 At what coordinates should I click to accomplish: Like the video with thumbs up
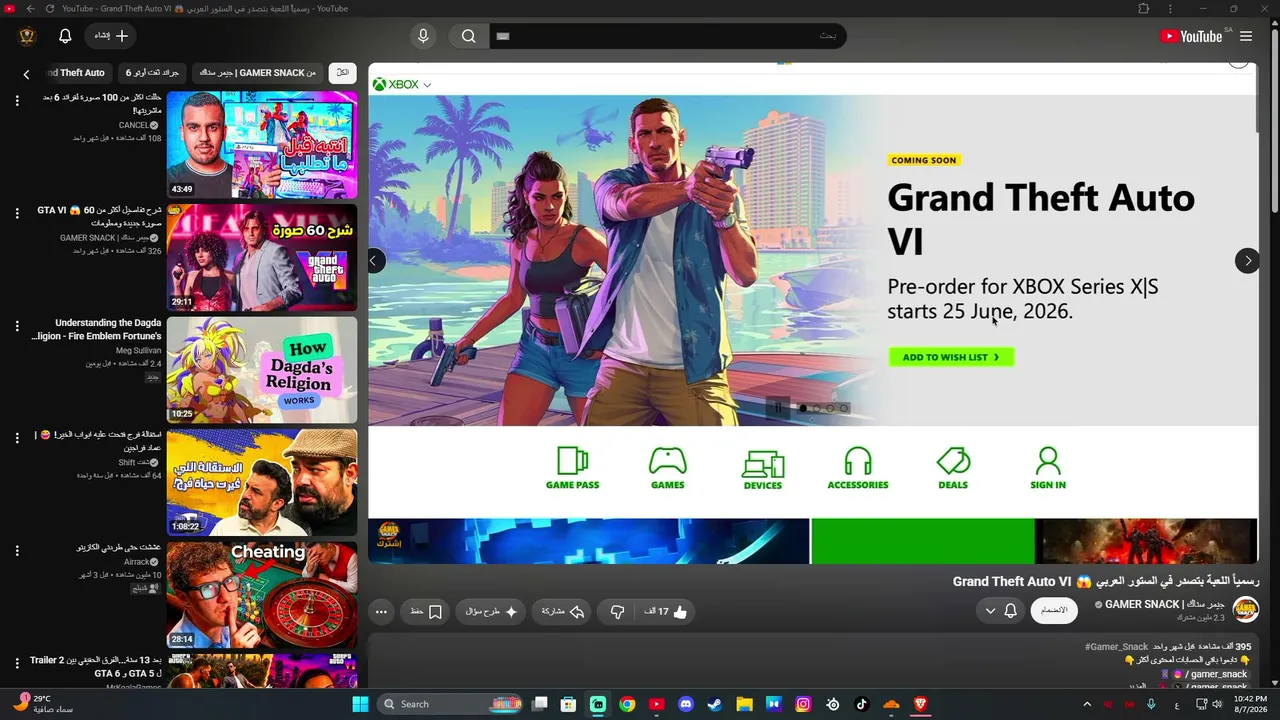click(x=665, y=611)
